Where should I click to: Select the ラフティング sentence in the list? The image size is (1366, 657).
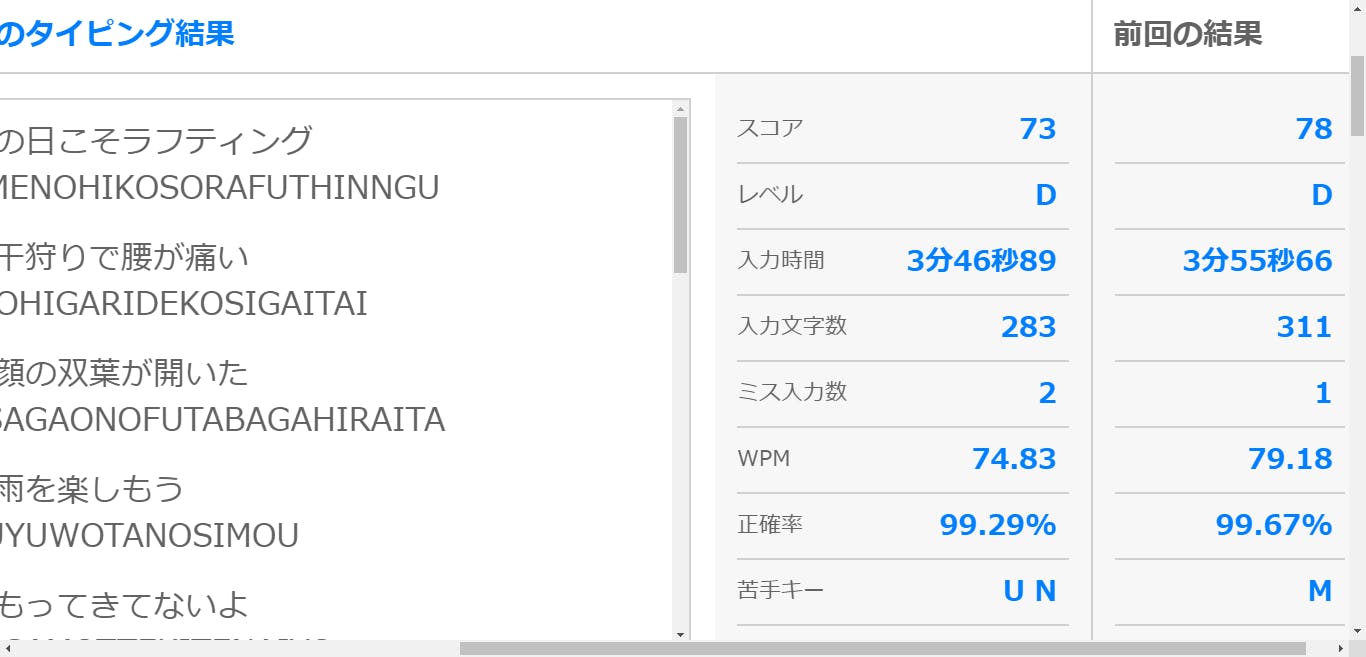(156, 141)
